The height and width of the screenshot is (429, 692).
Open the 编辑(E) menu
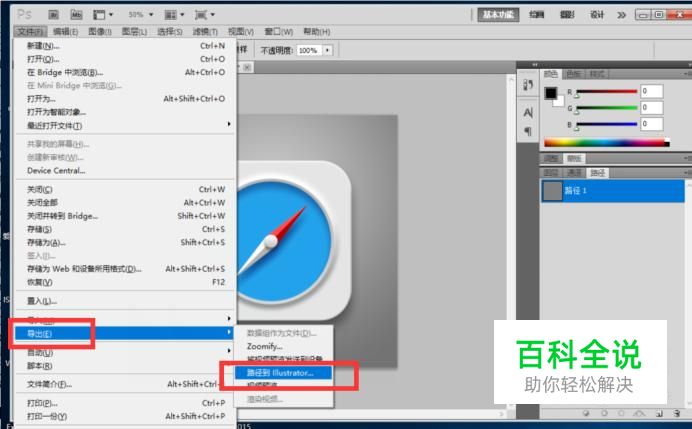[65, 31]
